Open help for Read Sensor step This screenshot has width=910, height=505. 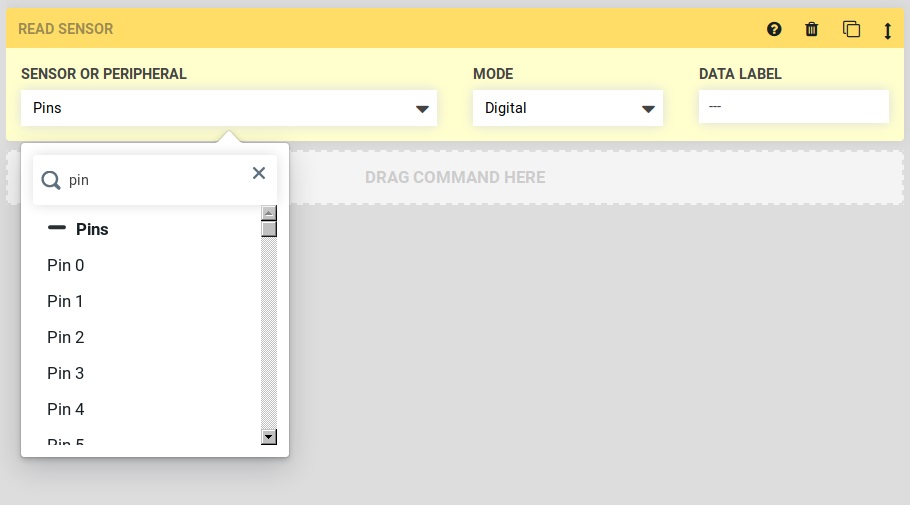click(x=774, y=29)
